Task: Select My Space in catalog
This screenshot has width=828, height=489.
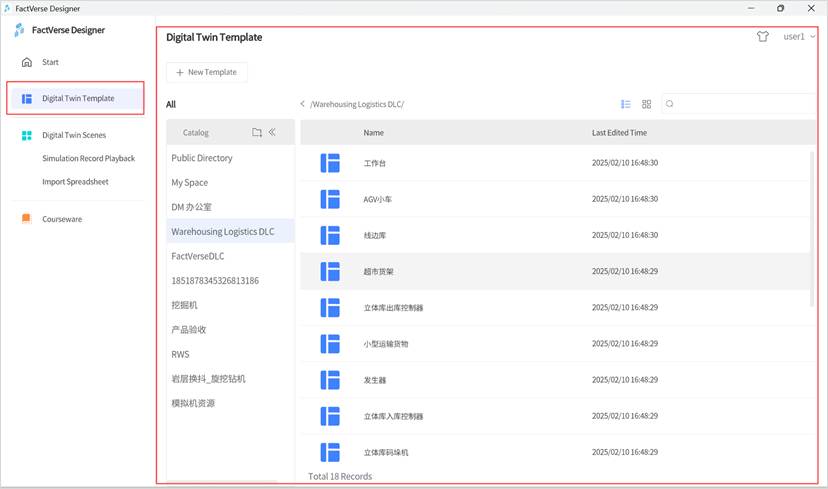Action: [190, 183]
